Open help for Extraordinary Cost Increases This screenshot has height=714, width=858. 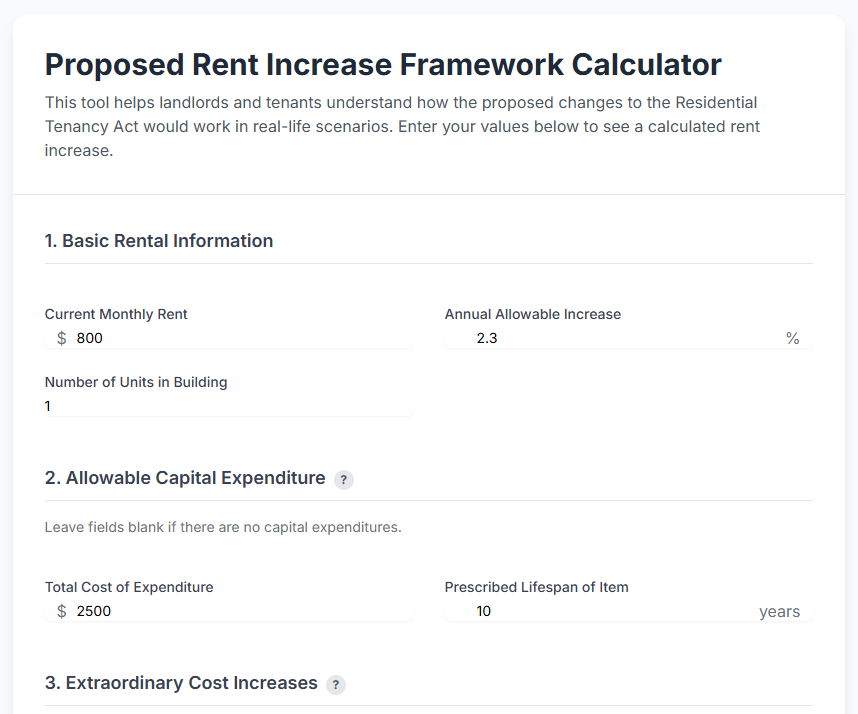pos(336,685)
